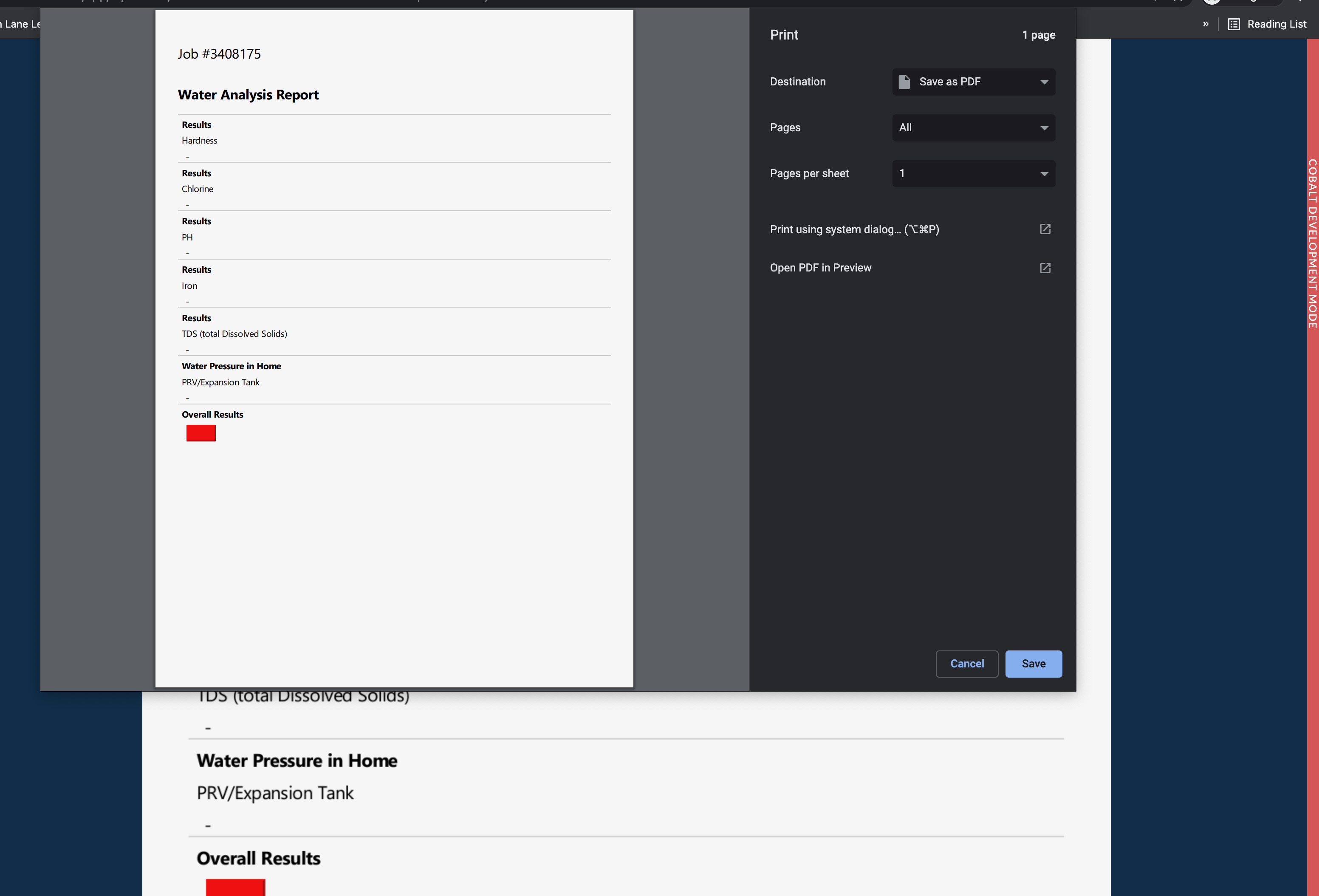
Task: Click the Open PDF in Preview text
Action: [x=820, y=268]
